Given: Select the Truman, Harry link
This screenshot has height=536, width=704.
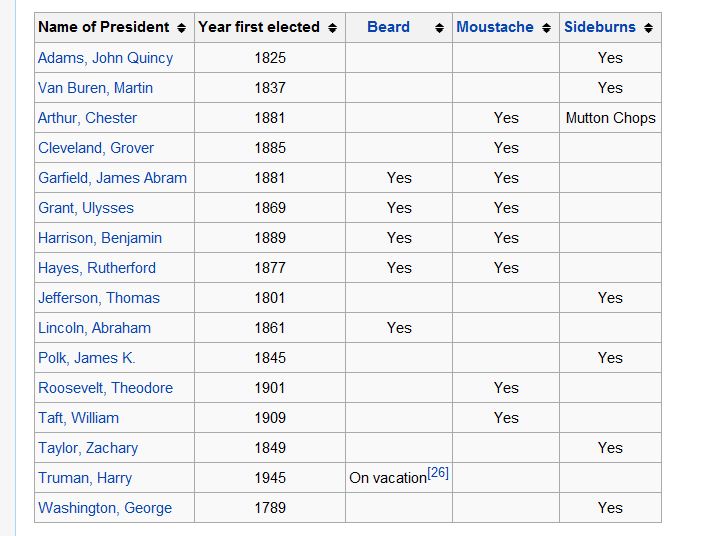Looking at the screenshot, I should 85,478.
